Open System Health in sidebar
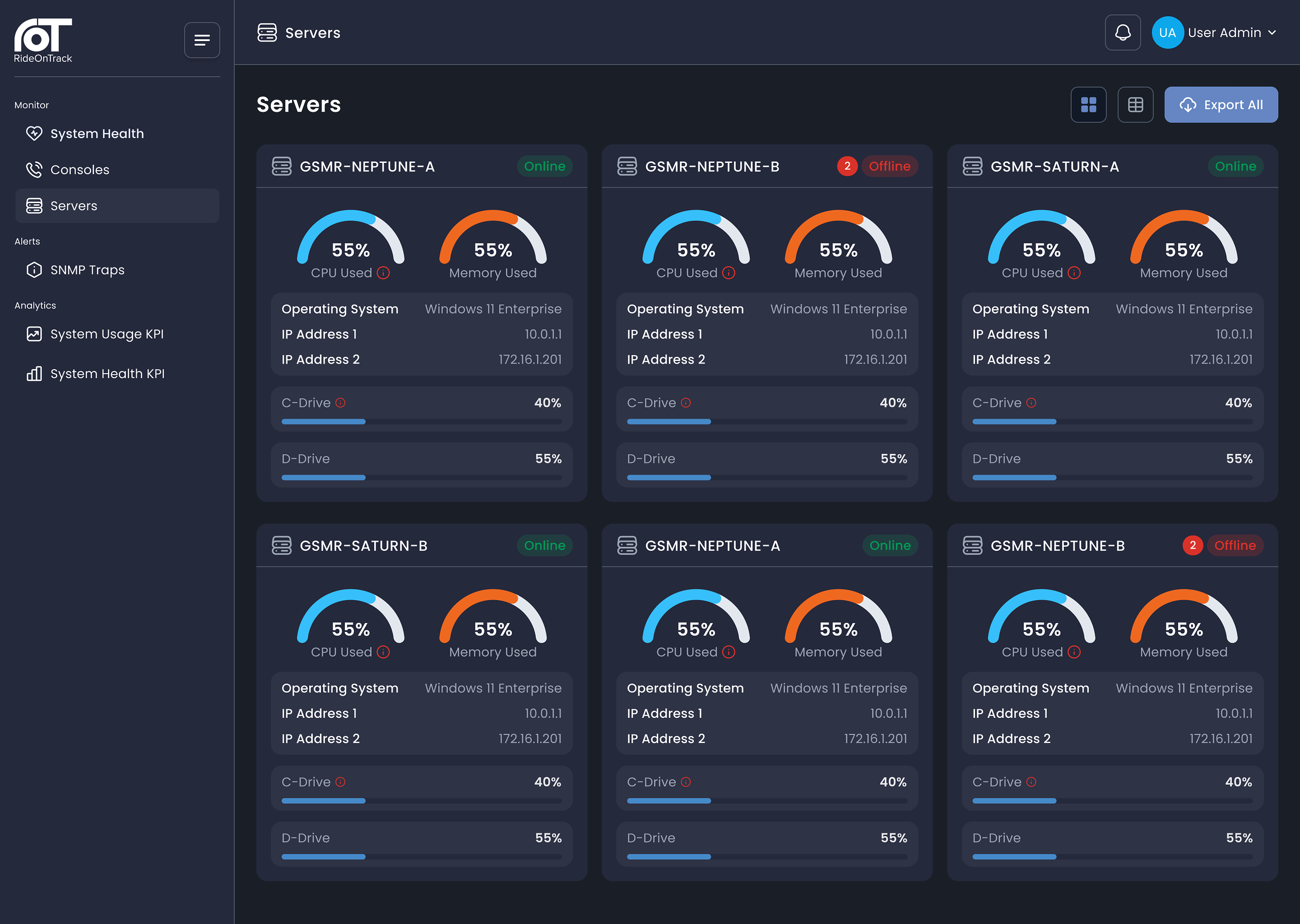The width and height of the screenshot is (1300, 924). (117, 134)
